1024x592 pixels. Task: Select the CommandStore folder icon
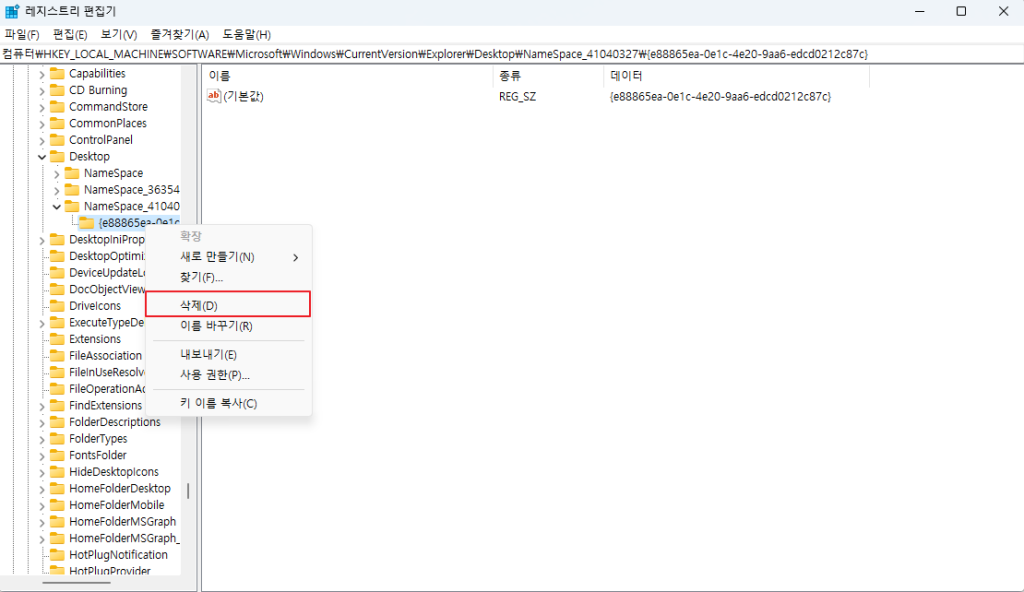[x=57, y=107]
